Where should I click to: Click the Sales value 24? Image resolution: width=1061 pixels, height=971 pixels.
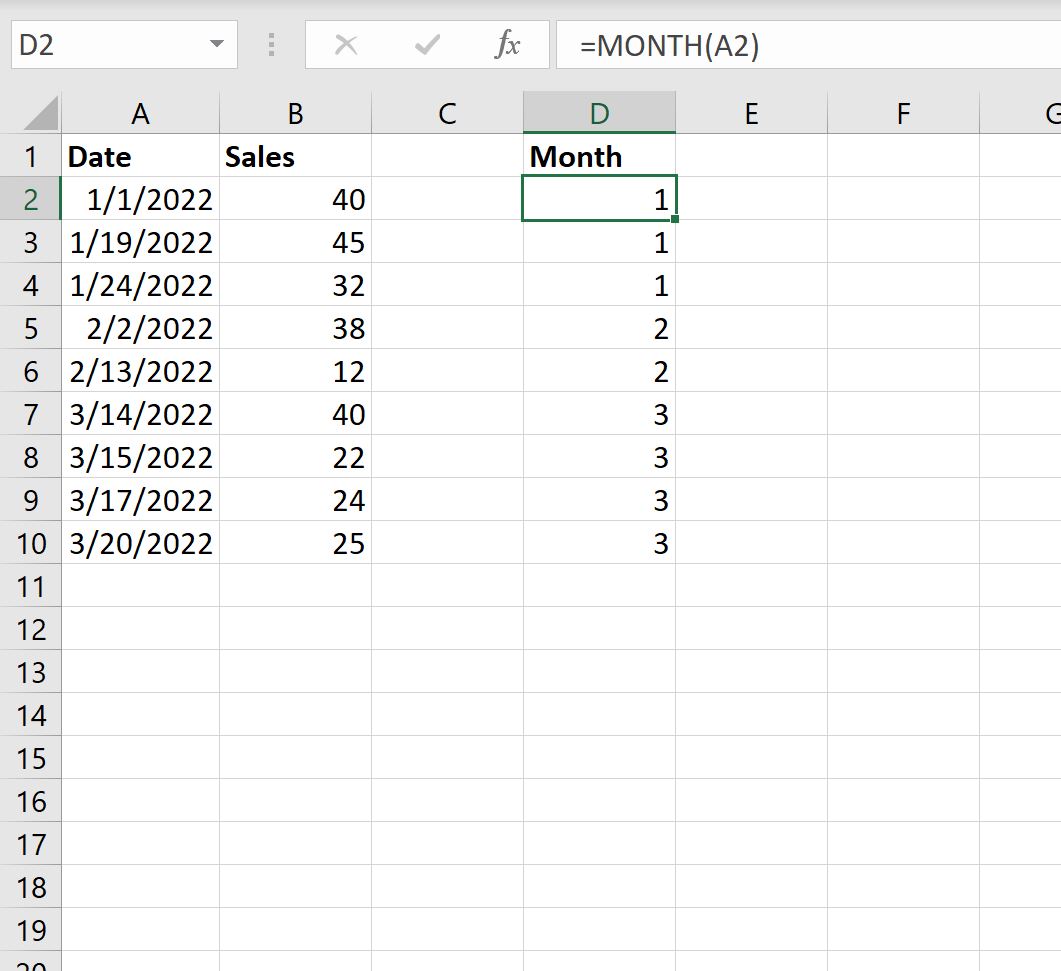pos(295,500)
